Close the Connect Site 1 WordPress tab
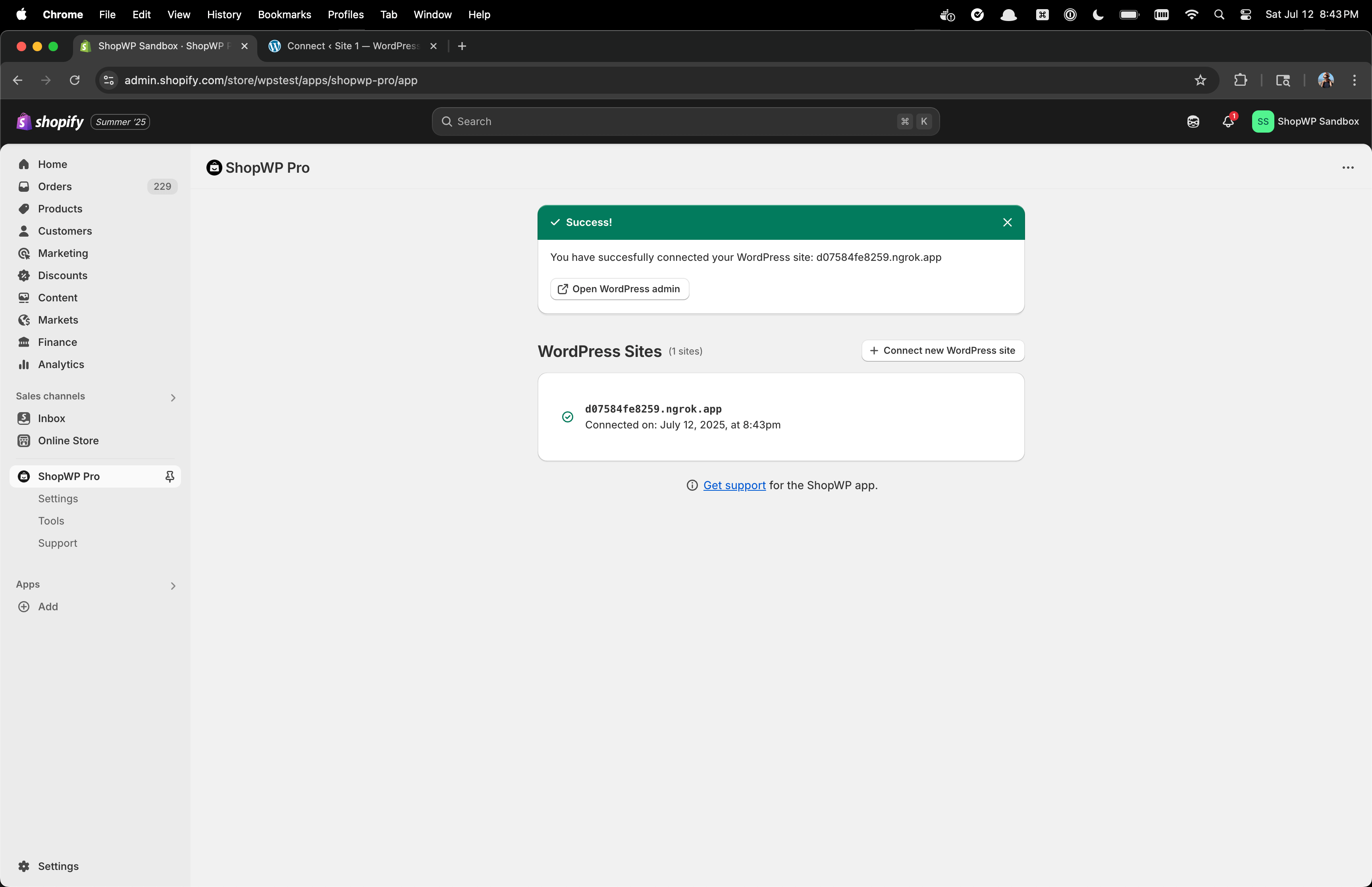The width and height of the screenshot is (1372, 887). click(x=434, y=46)
